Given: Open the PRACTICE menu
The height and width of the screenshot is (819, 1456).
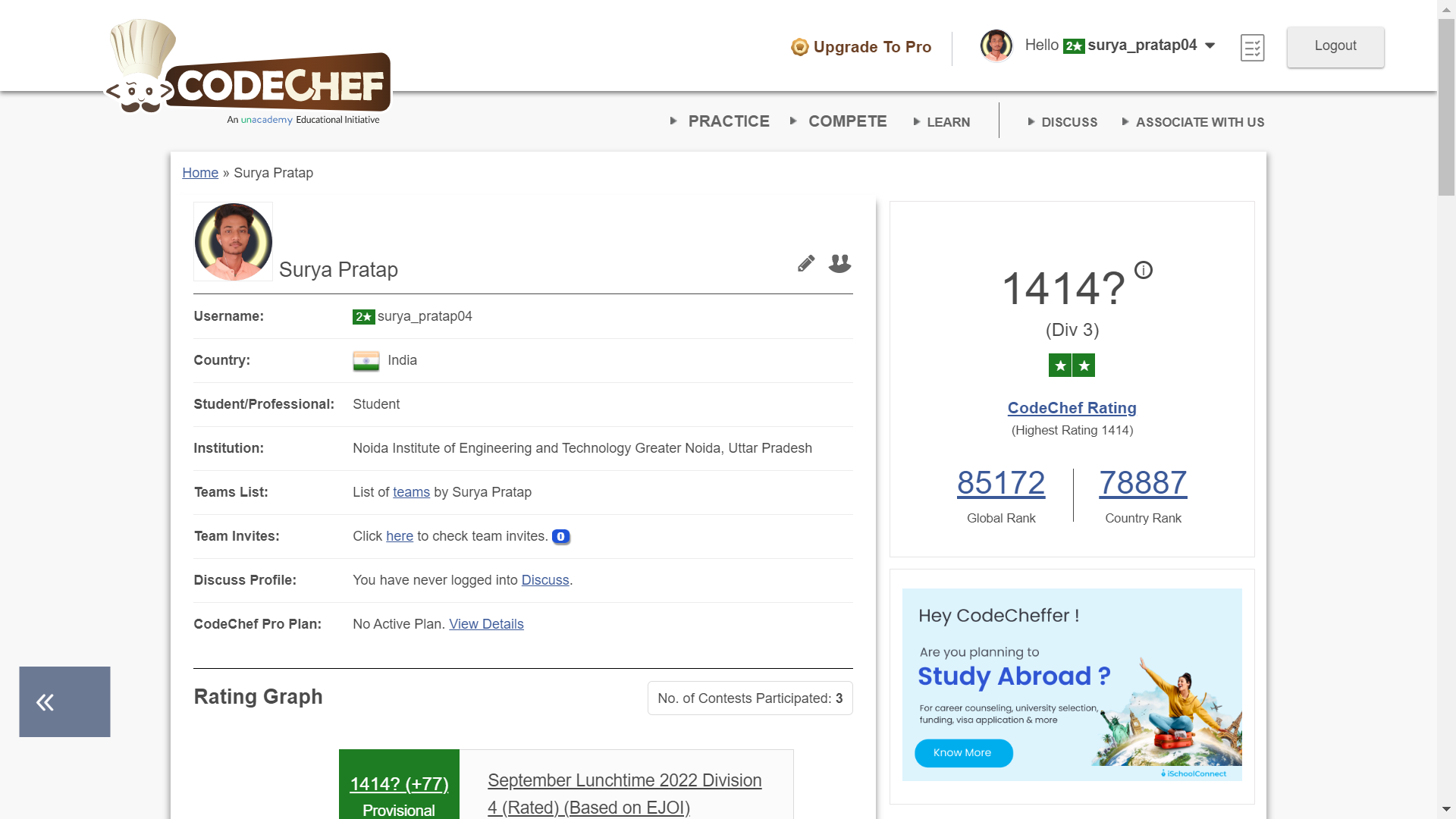Looking at the screenshot, I should pos(729,121).
